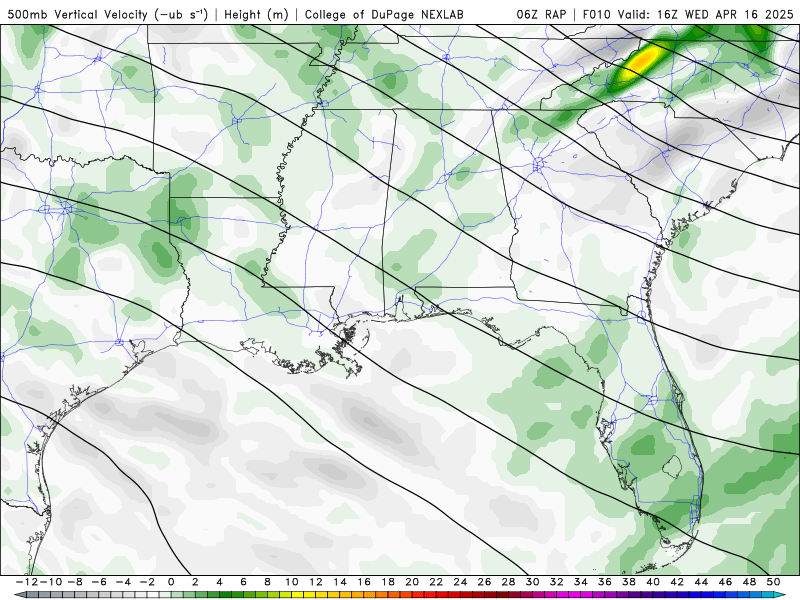The width and height of the screenshot is (800, 600).
Task: Click the '22' color scale label
Action: click(x=436, y=582)
